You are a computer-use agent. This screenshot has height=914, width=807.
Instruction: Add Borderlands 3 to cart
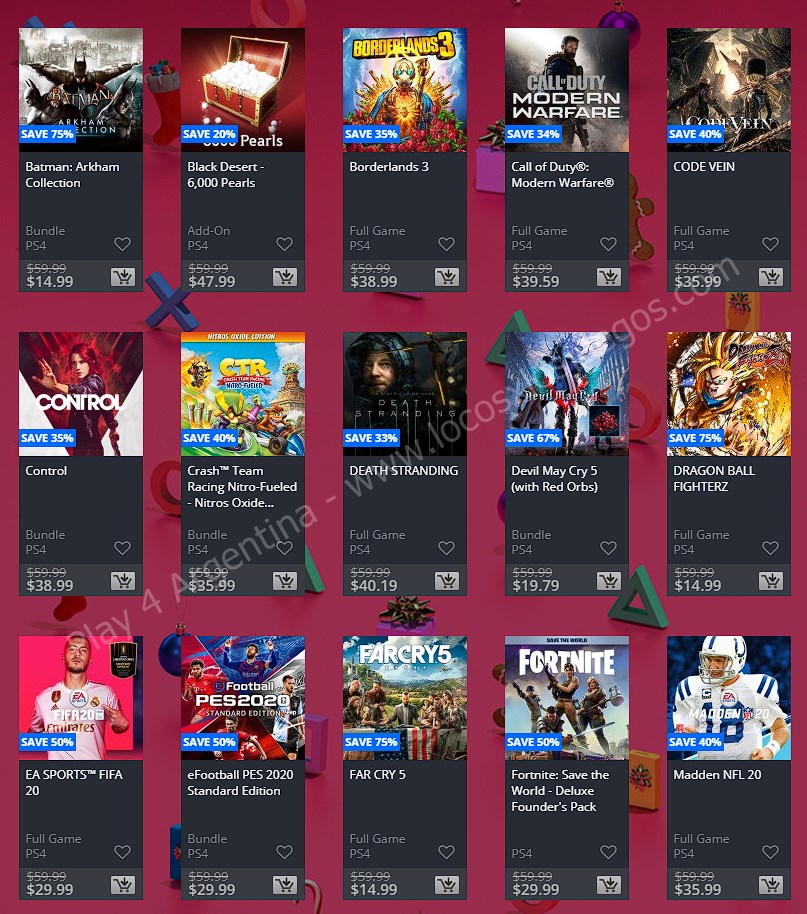pos(447,277)
